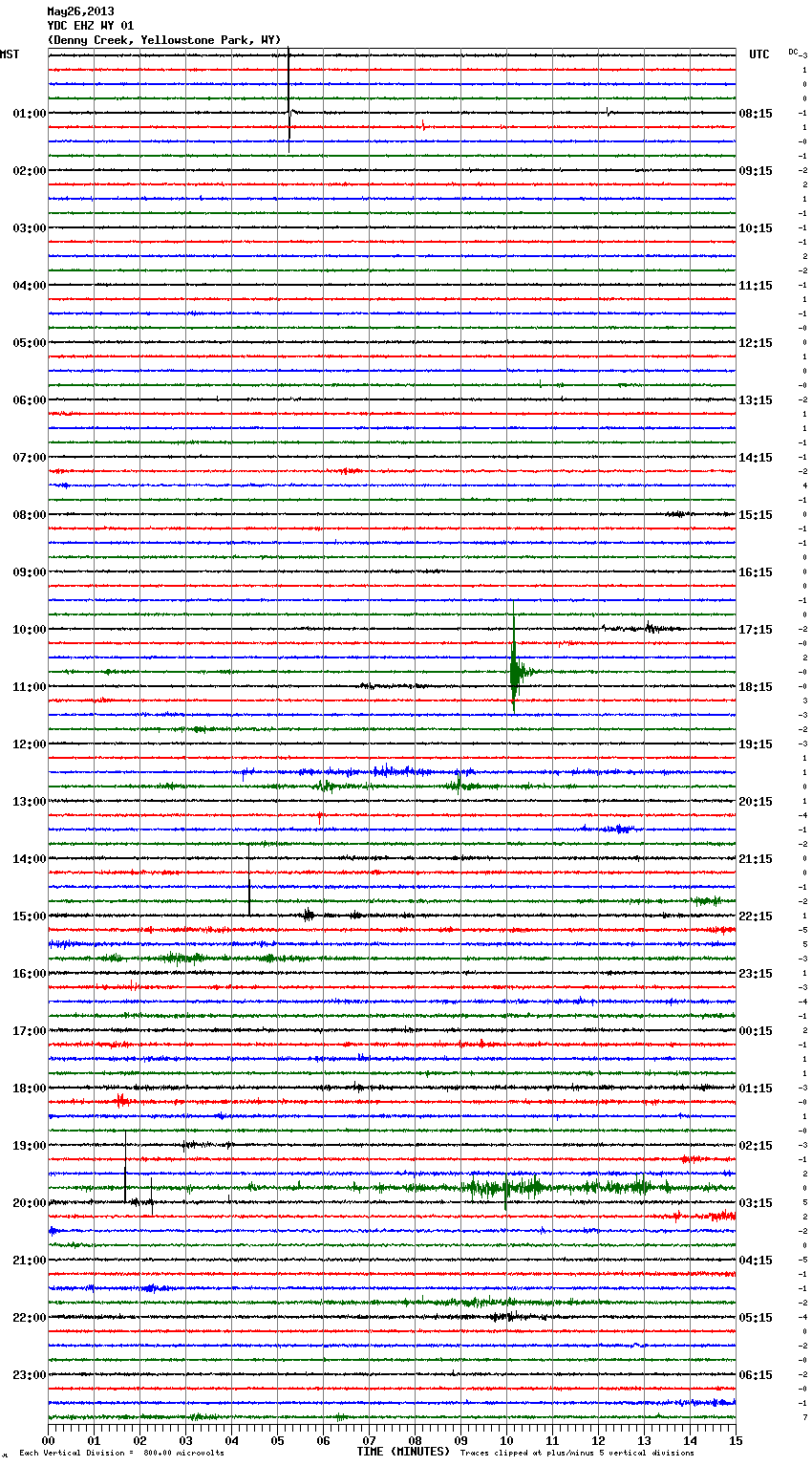Select the 01:00 MST time label
This screenshot has height=1466, width=812.
(29, 114)
